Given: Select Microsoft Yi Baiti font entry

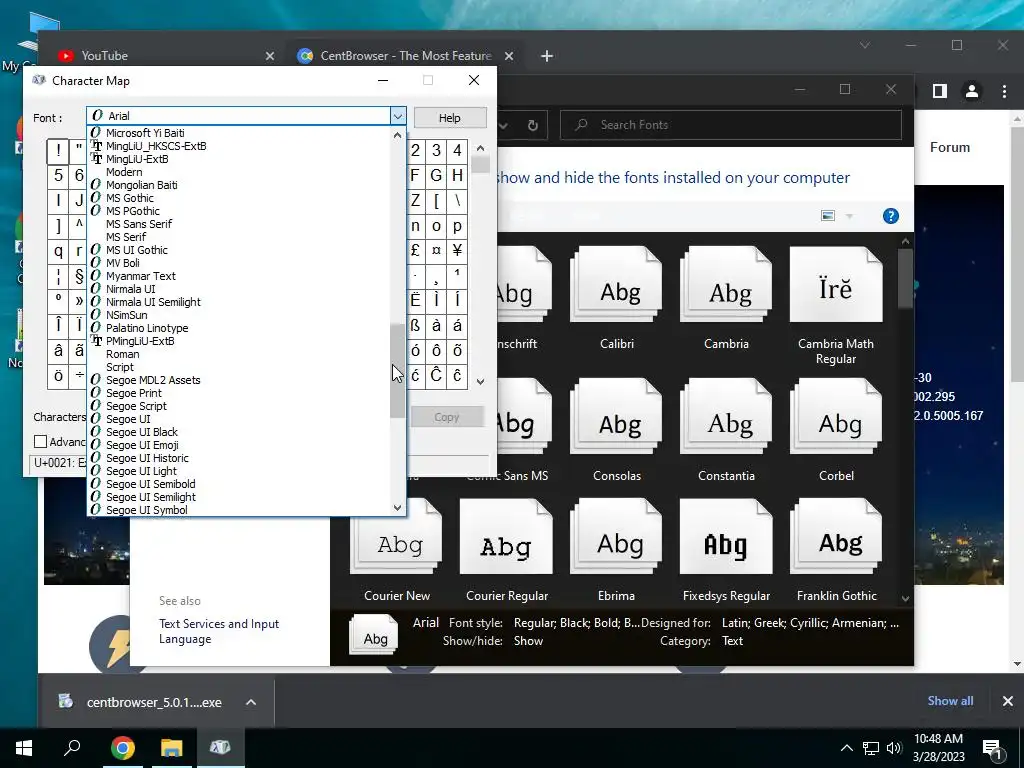Looking at the screenshot, I should coord(145,133).
